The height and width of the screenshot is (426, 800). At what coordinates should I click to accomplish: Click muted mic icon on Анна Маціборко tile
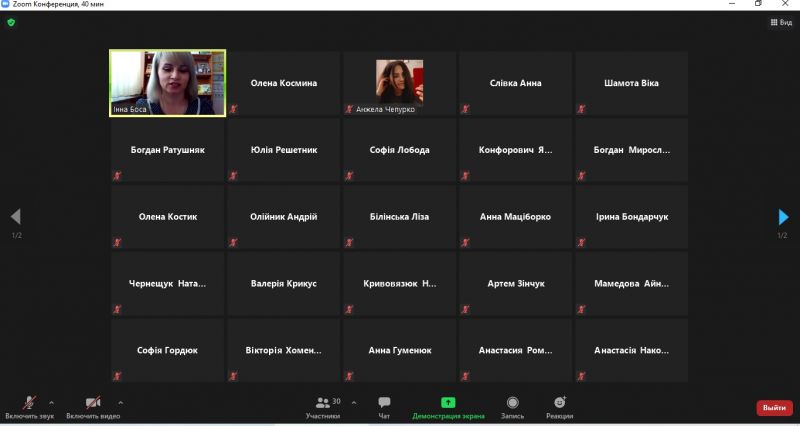pyautogui.click(x=465, y=242)
